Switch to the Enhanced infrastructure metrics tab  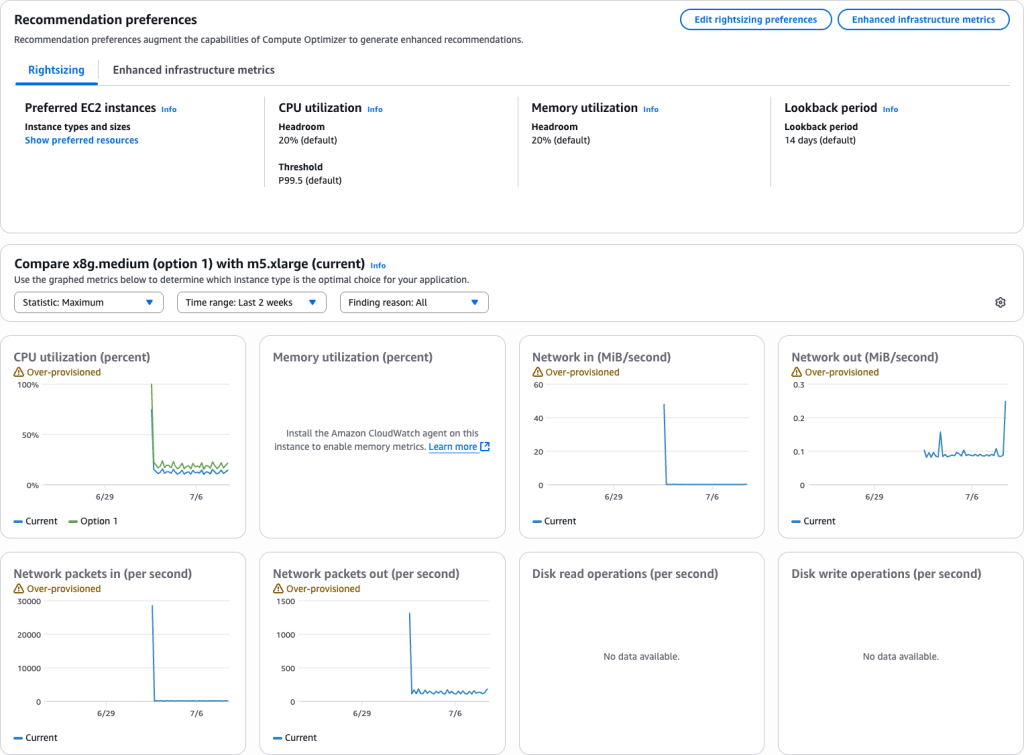tap(193, 70)
